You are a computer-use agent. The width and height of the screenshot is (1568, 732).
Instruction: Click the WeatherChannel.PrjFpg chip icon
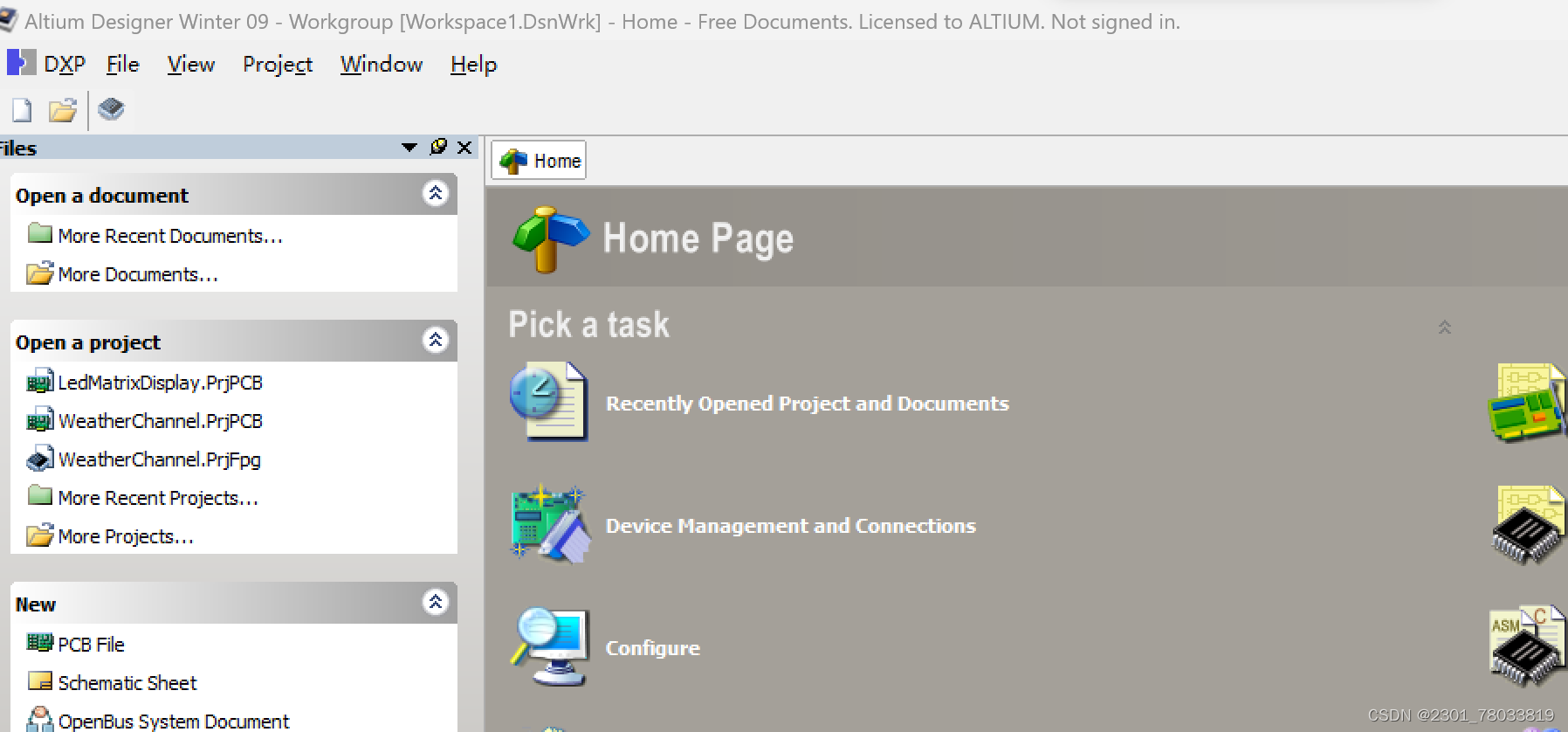[x=40, y=459]
